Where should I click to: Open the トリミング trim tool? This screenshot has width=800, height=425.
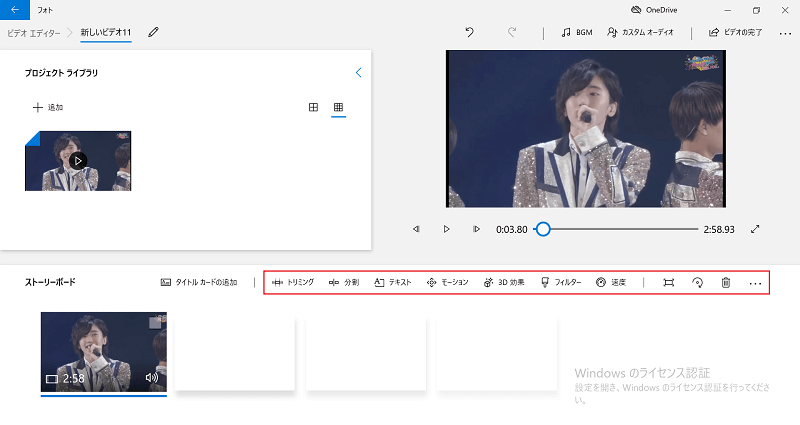tap(293, 282)
